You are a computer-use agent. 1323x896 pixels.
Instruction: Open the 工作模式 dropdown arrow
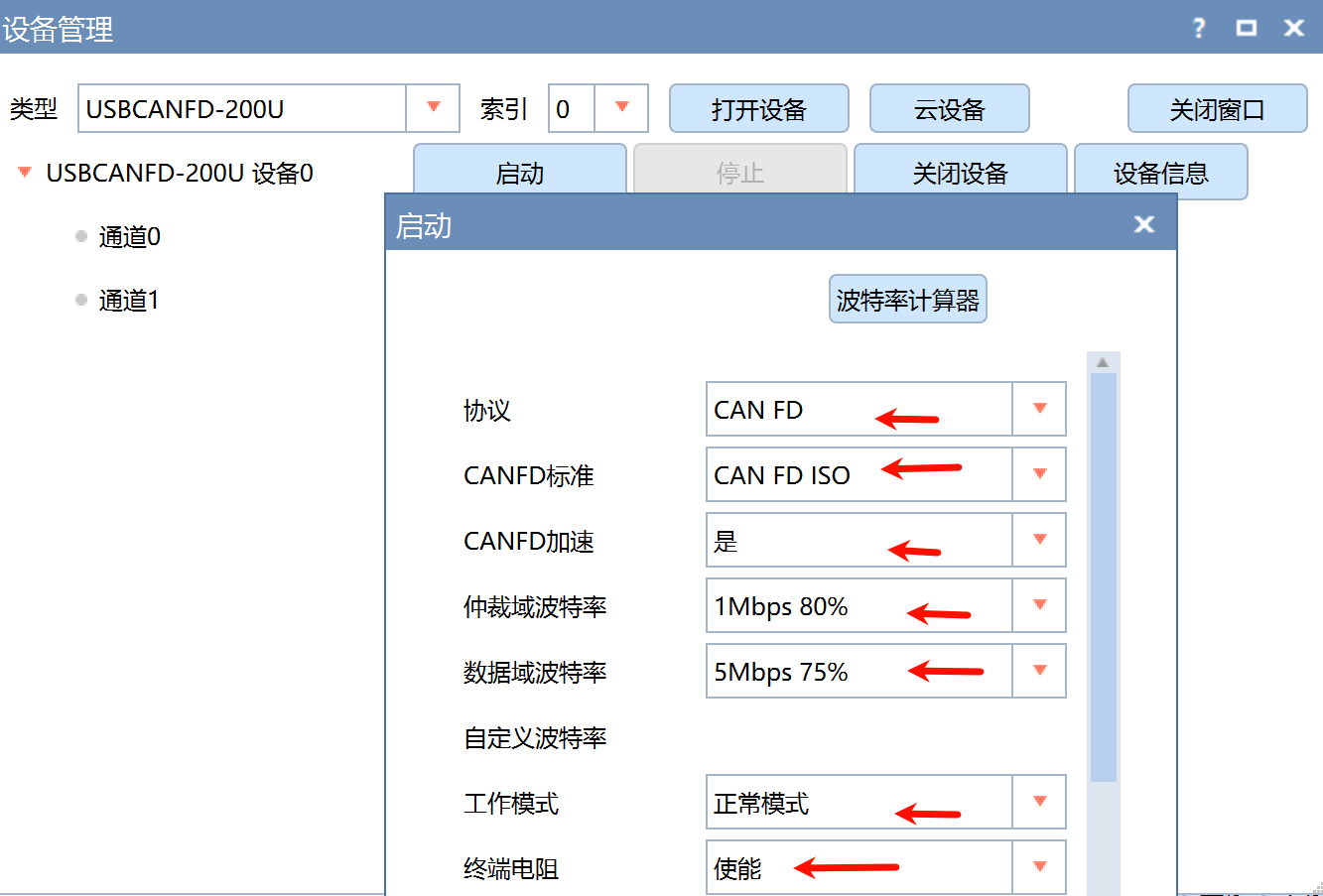tap(1039, 802)
